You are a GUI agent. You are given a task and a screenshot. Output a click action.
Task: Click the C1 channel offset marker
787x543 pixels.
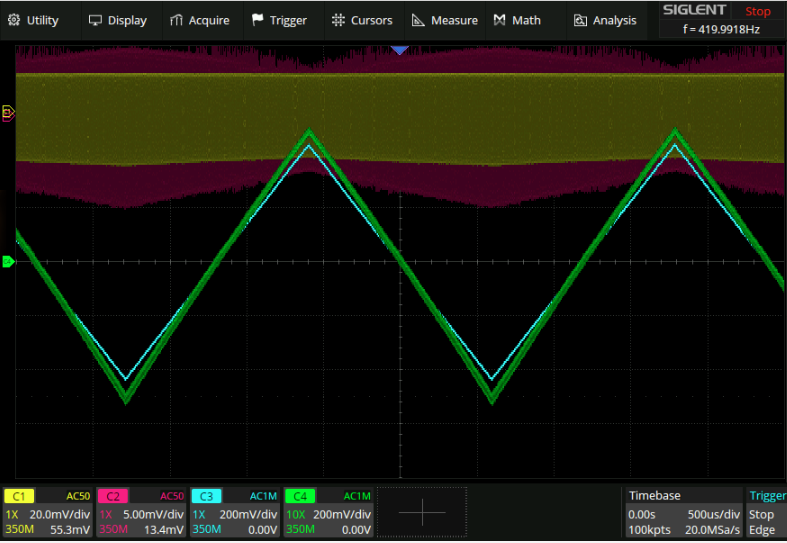point(9,113)
